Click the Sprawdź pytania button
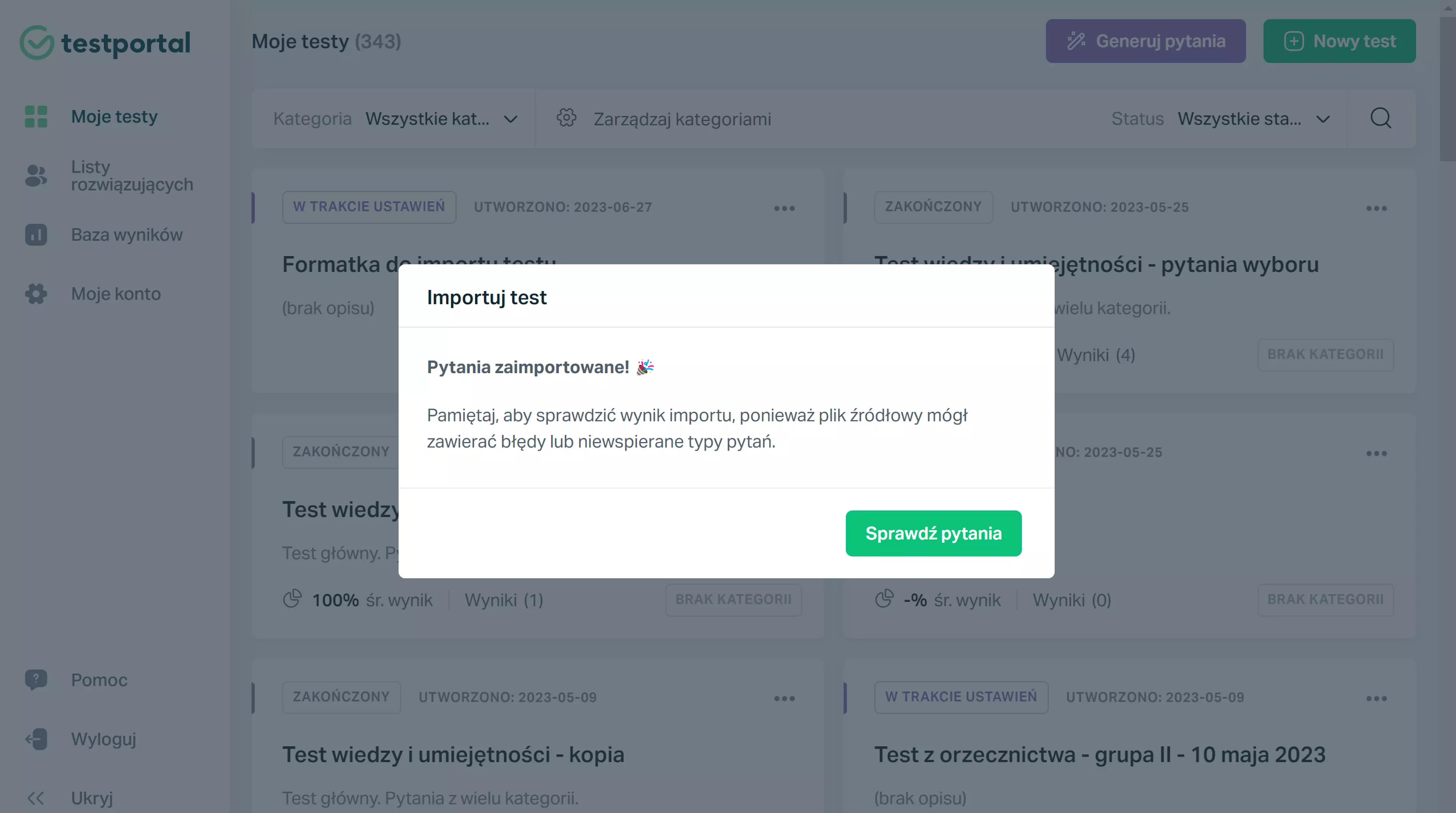1456x813 pixels. click(933, 533)
